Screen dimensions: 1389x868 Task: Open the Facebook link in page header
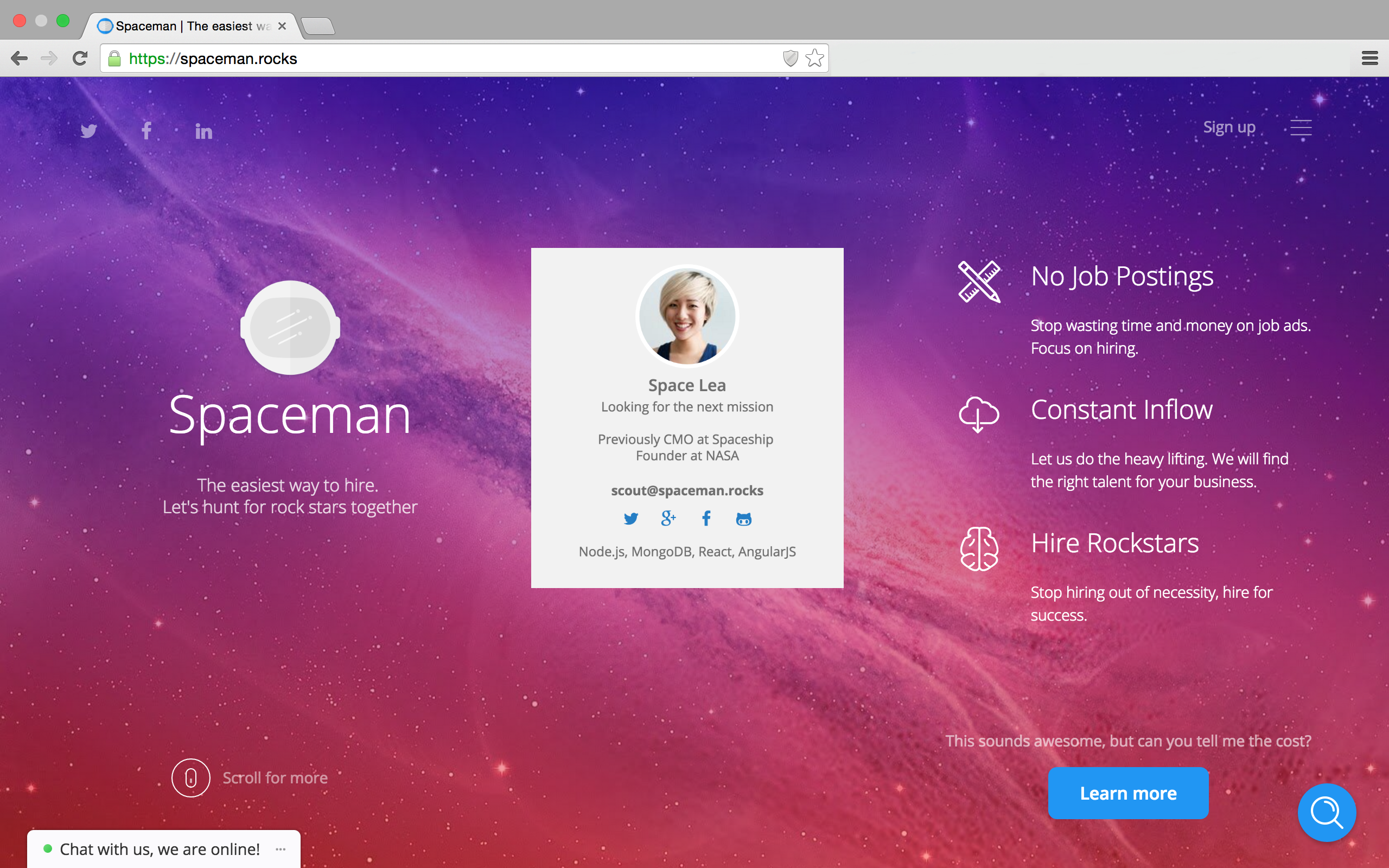[x=146, y=131]
